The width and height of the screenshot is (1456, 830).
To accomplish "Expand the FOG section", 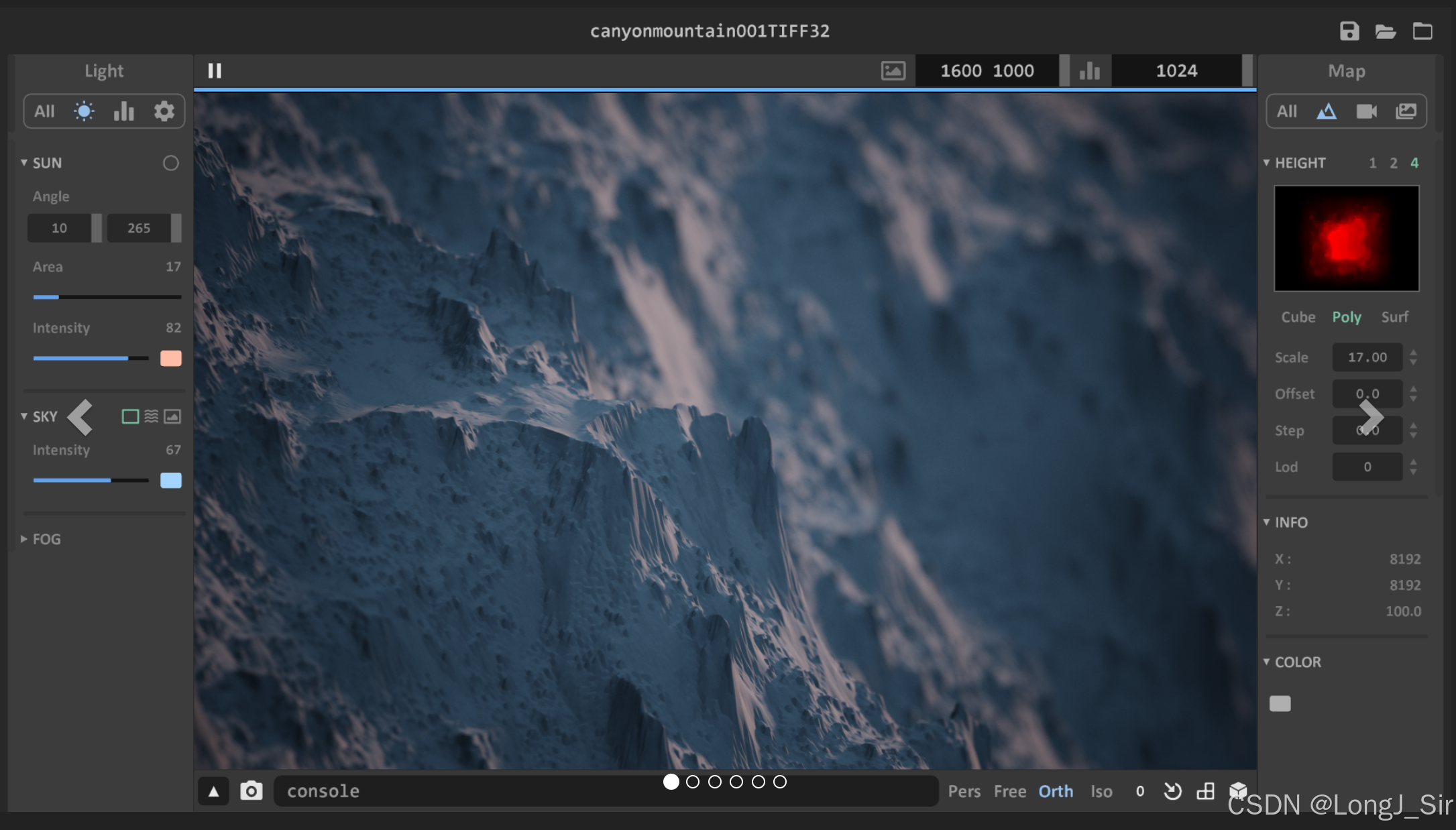I will click(x=24, y=539).
